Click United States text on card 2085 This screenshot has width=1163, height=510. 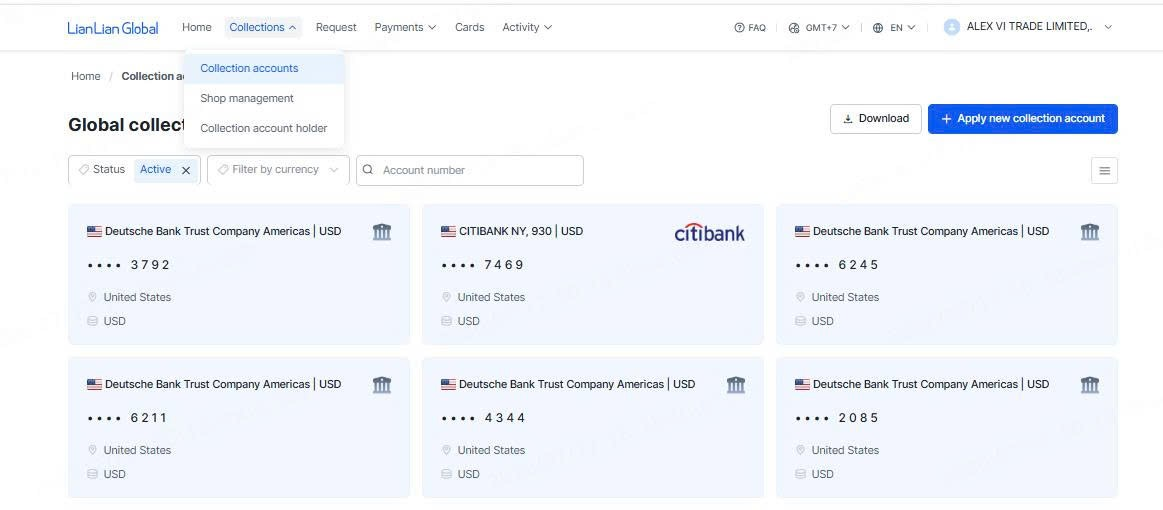point(845,450)
